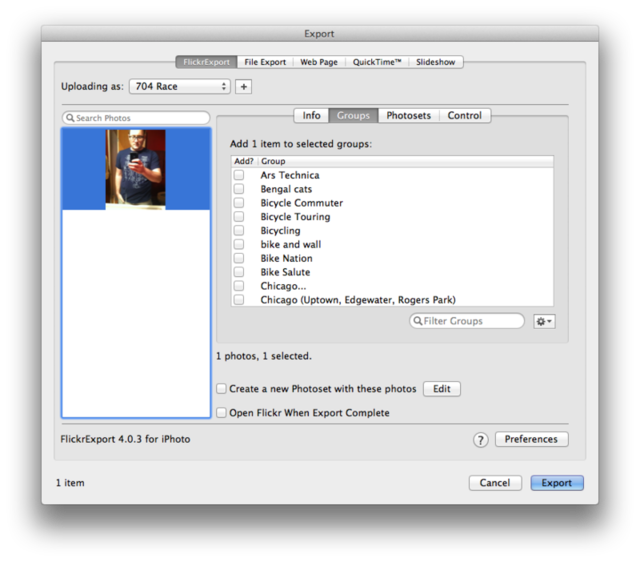The width and height of the screenshot is (640, 562).
Task: Select the Groups tab
Action: click(x=353, y=116)
